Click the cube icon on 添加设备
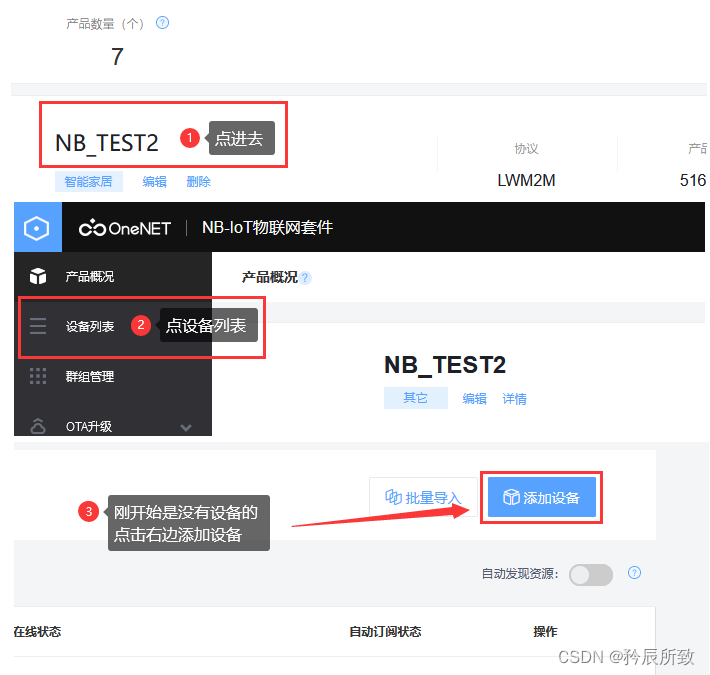 click(511, 497)
